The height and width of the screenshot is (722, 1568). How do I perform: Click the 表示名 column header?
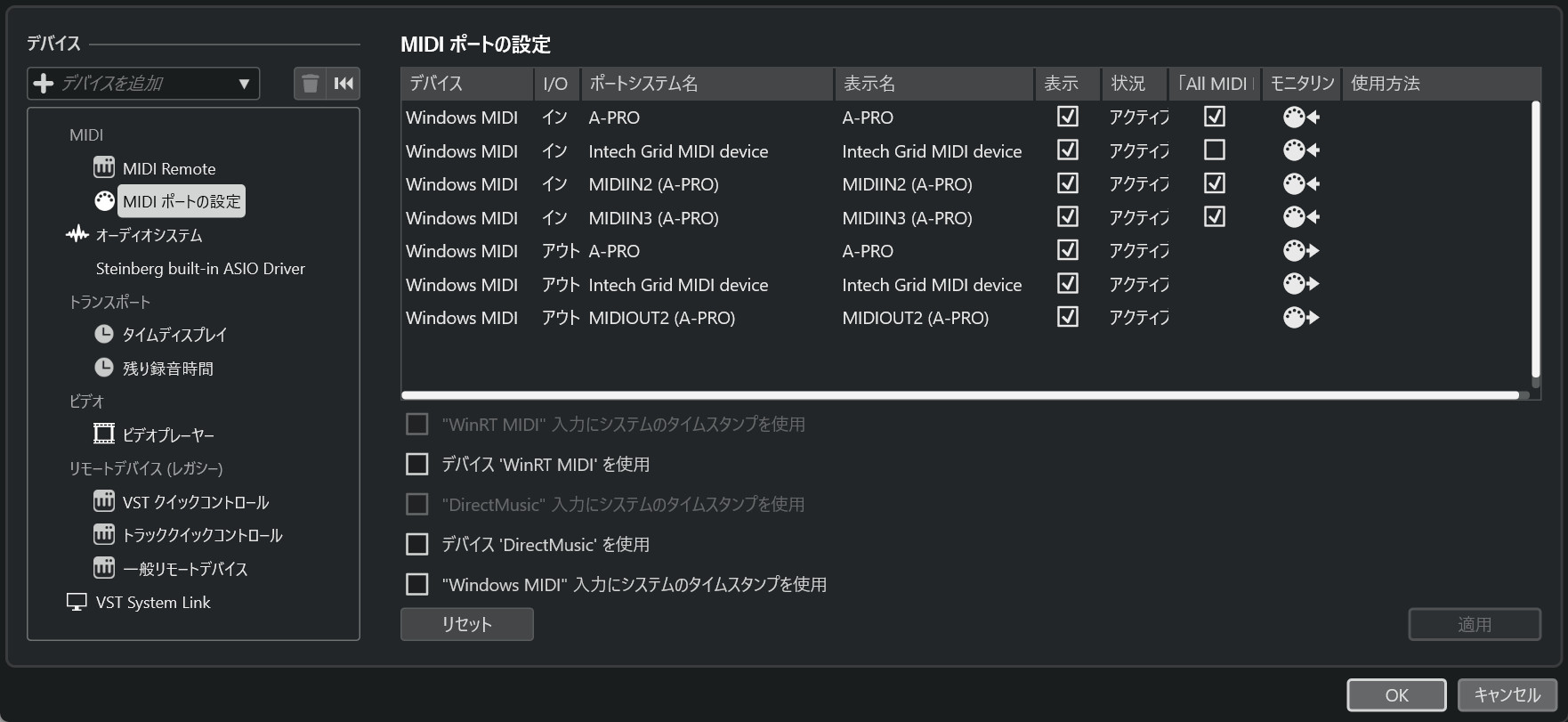[x=933, y=84]
